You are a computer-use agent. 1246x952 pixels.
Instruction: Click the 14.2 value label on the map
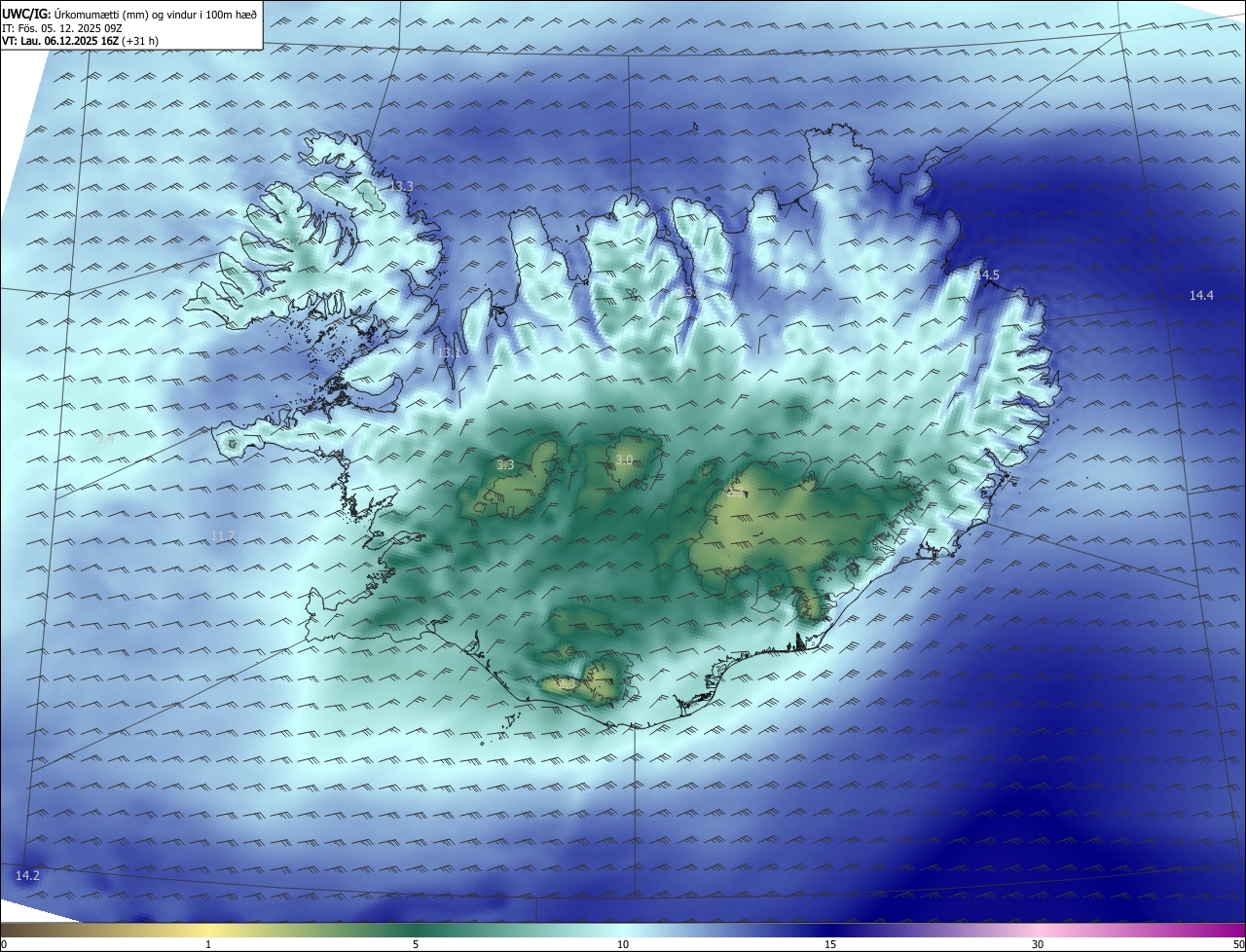point(27,876)
